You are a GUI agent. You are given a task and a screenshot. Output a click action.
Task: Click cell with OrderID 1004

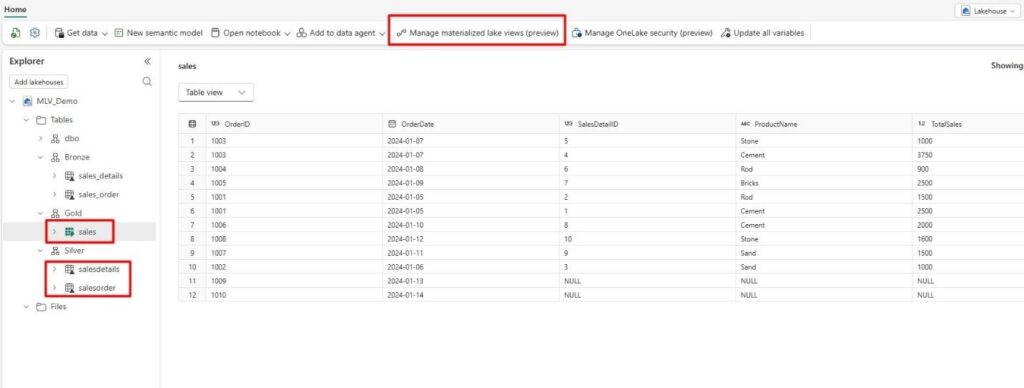click(294, 169)
